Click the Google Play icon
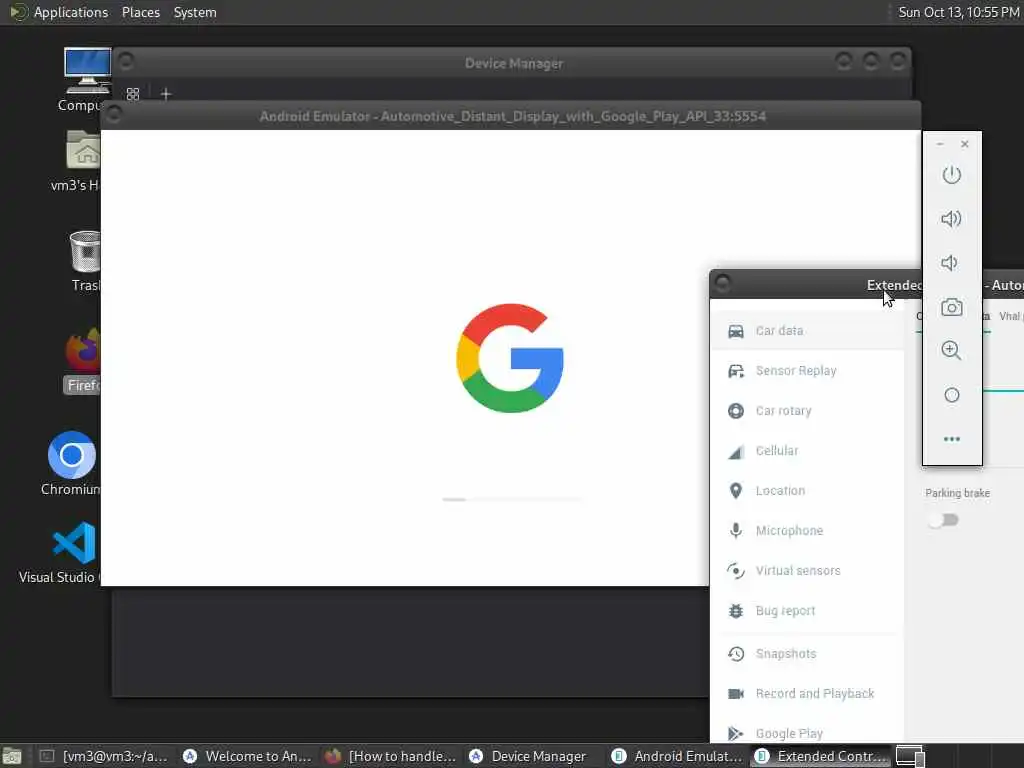 tap(736, 733)
